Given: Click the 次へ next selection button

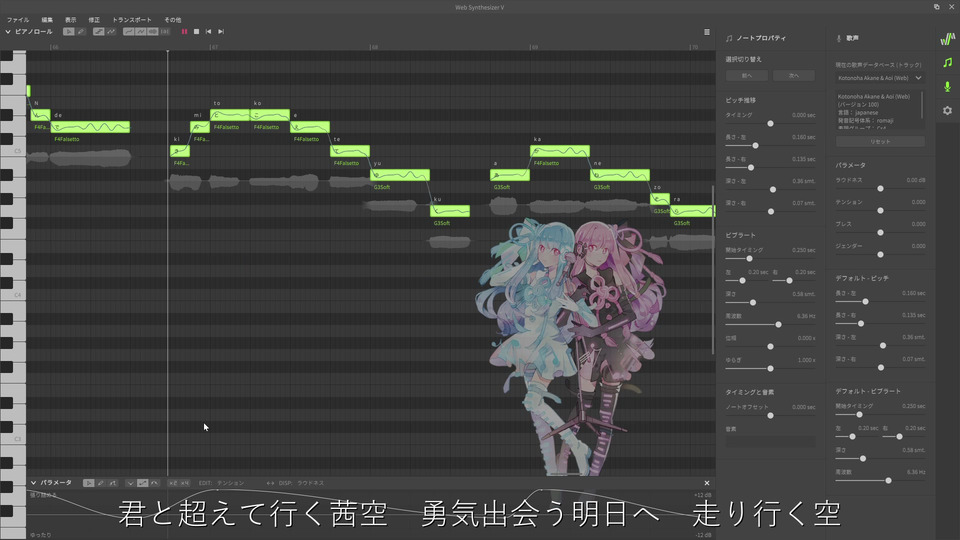Looking at the screenshot, I should [794, 76].
